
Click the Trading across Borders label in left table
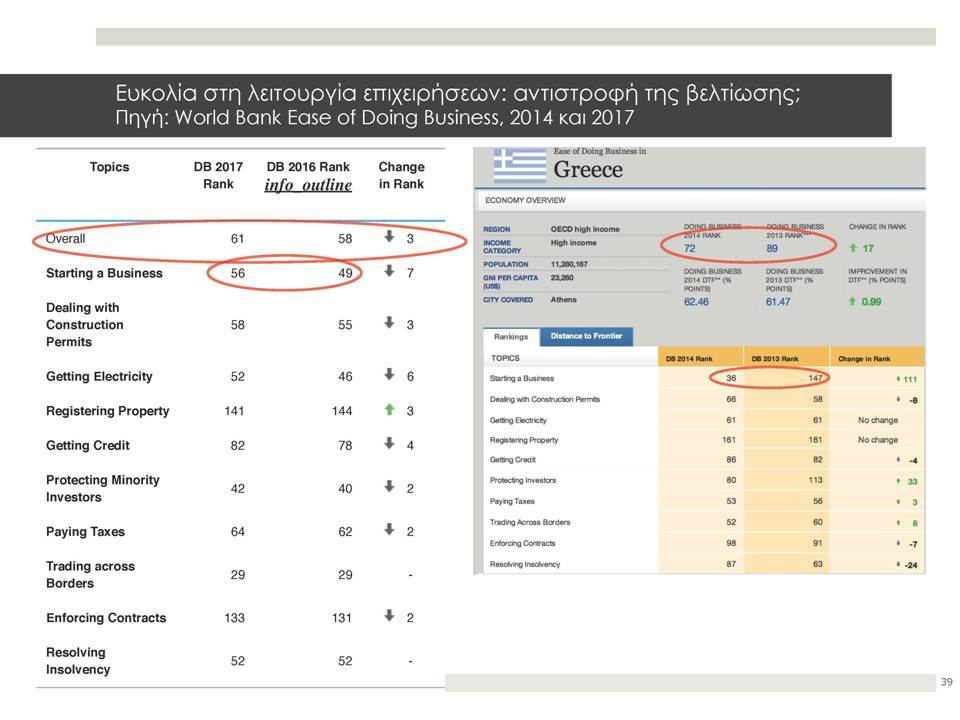tap(91, 575)
